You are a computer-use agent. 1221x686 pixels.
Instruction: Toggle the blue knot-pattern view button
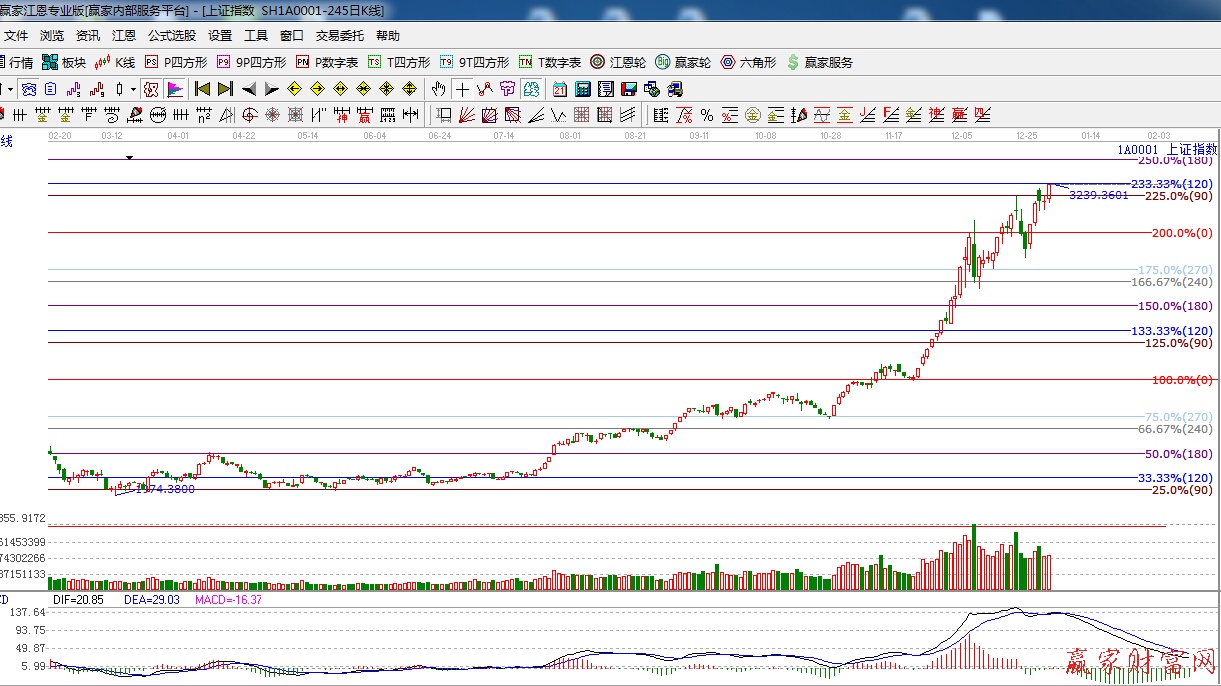coord(29,89)
